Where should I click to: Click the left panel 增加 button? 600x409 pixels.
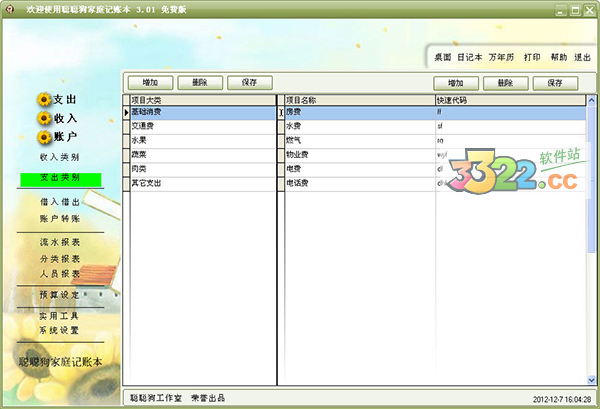pyautogui.click(x=150, y=83)
